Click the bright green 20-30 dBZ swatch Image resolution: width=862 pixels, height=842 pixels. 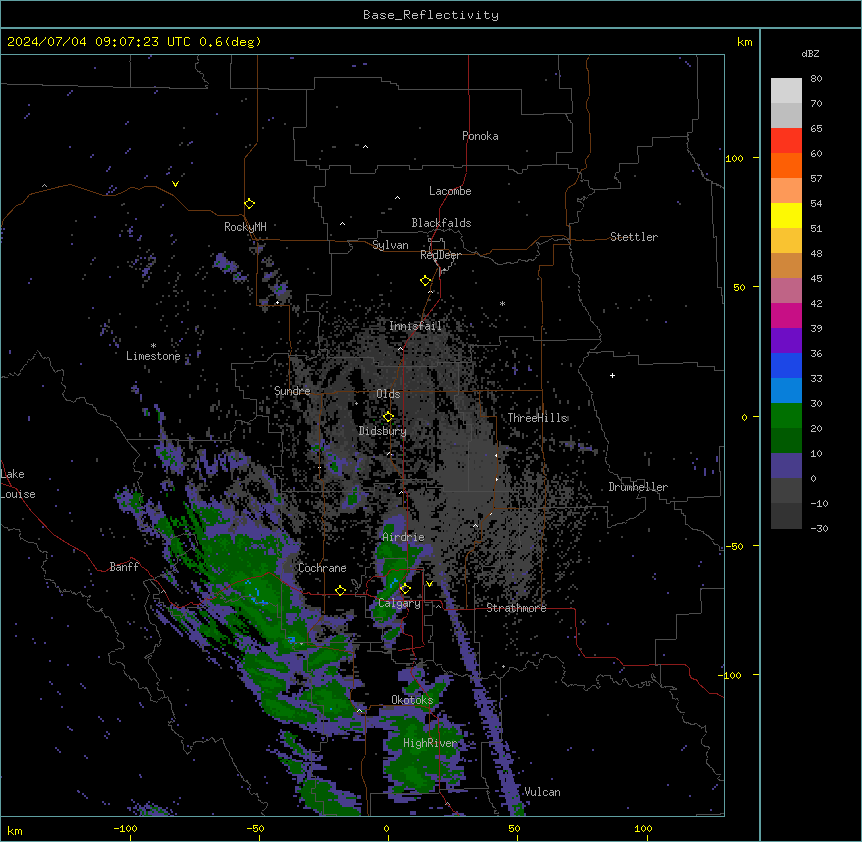(x=786, y=416)
